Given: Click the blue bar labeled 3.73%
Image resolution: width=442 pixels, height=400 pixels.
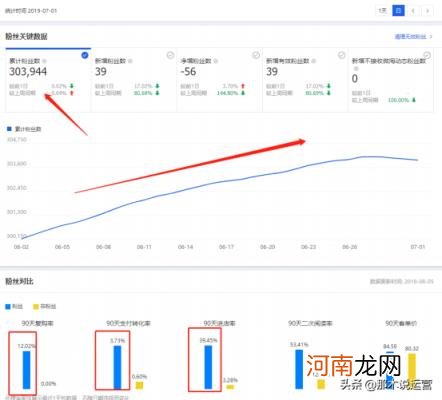Looking at the screenshot, I should (x=117, y=367).
